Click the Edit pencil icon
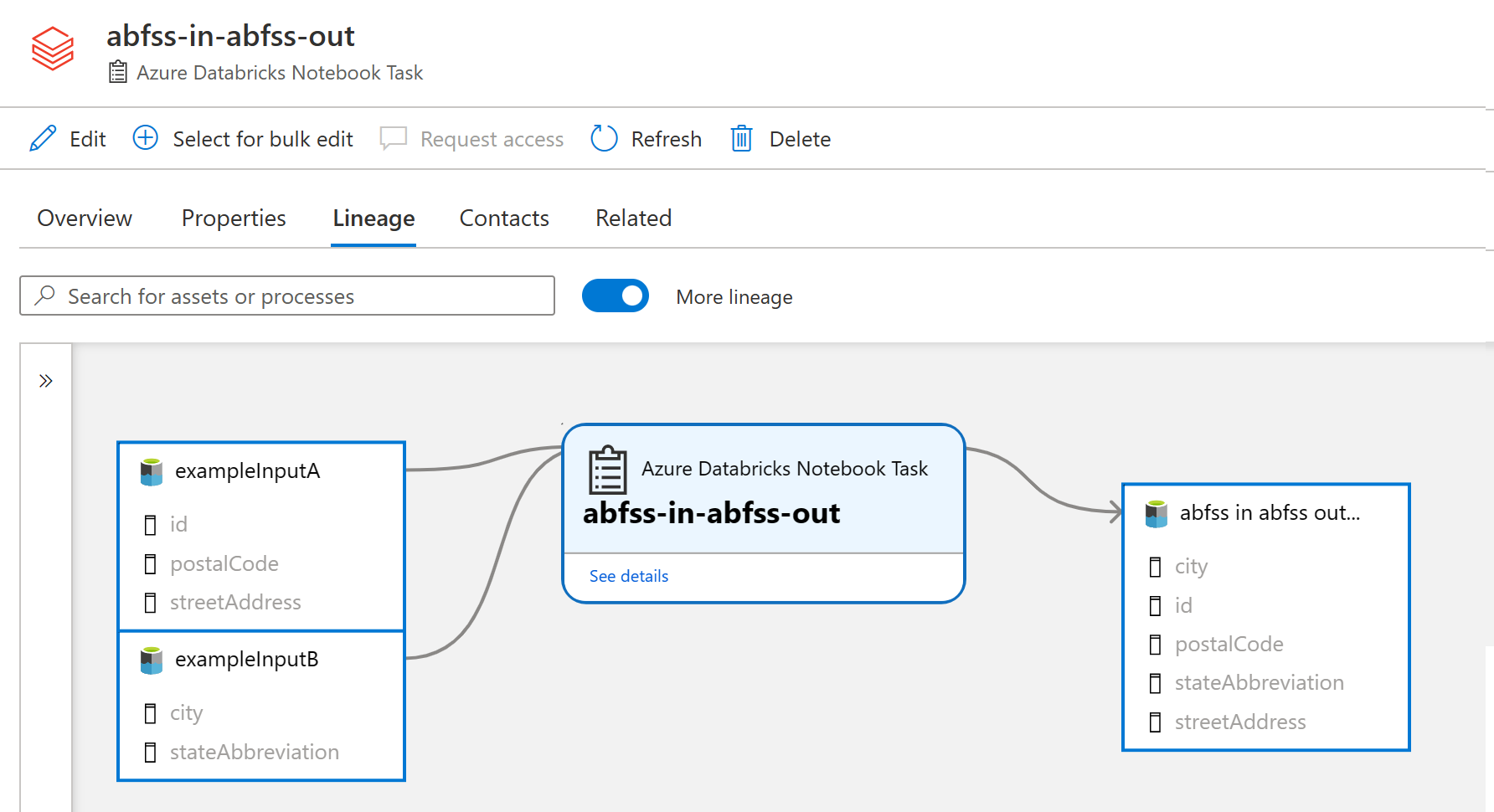 [x=43, y=138]
